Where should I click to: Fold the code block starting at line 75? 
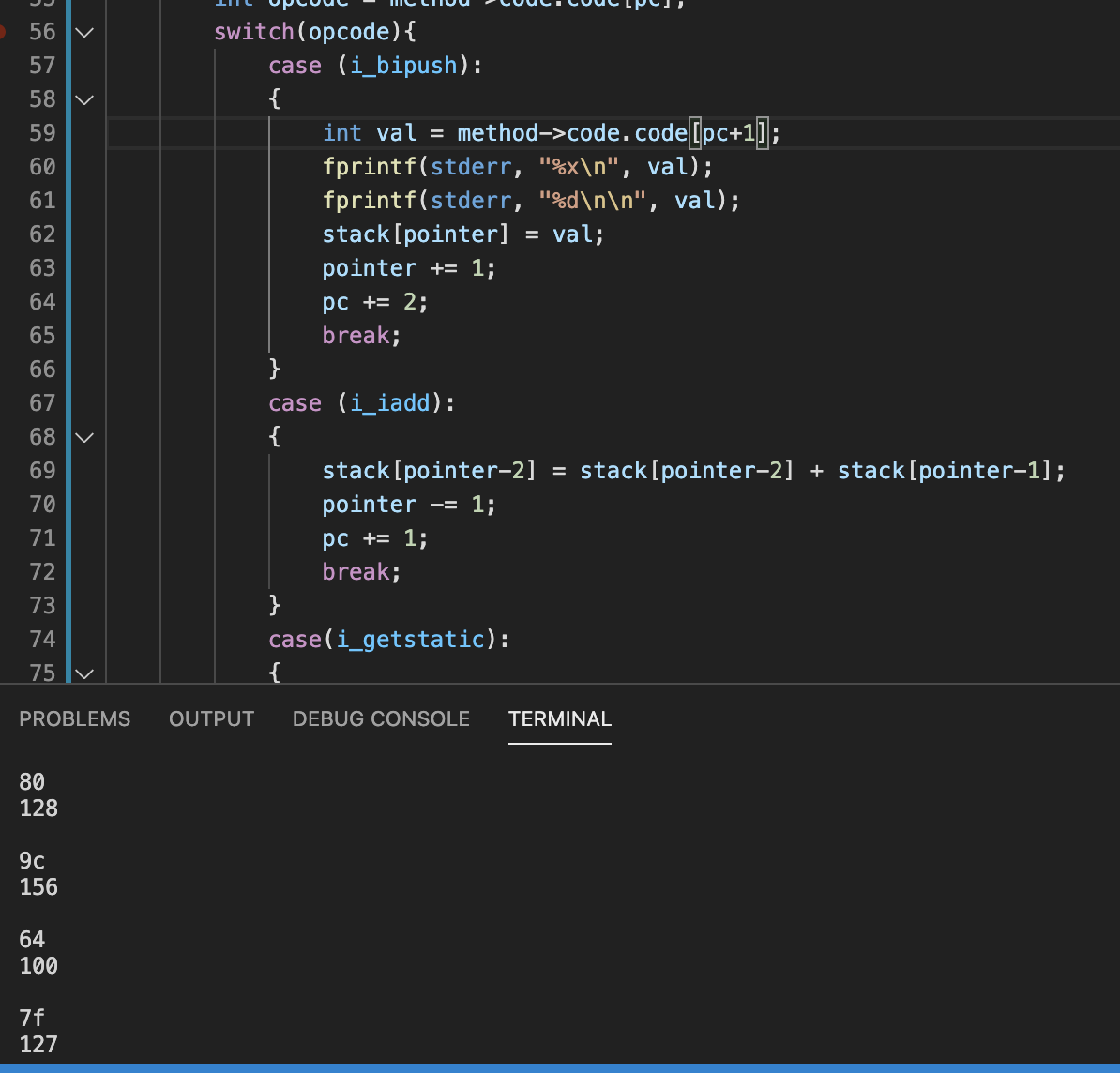click(84, 673)
